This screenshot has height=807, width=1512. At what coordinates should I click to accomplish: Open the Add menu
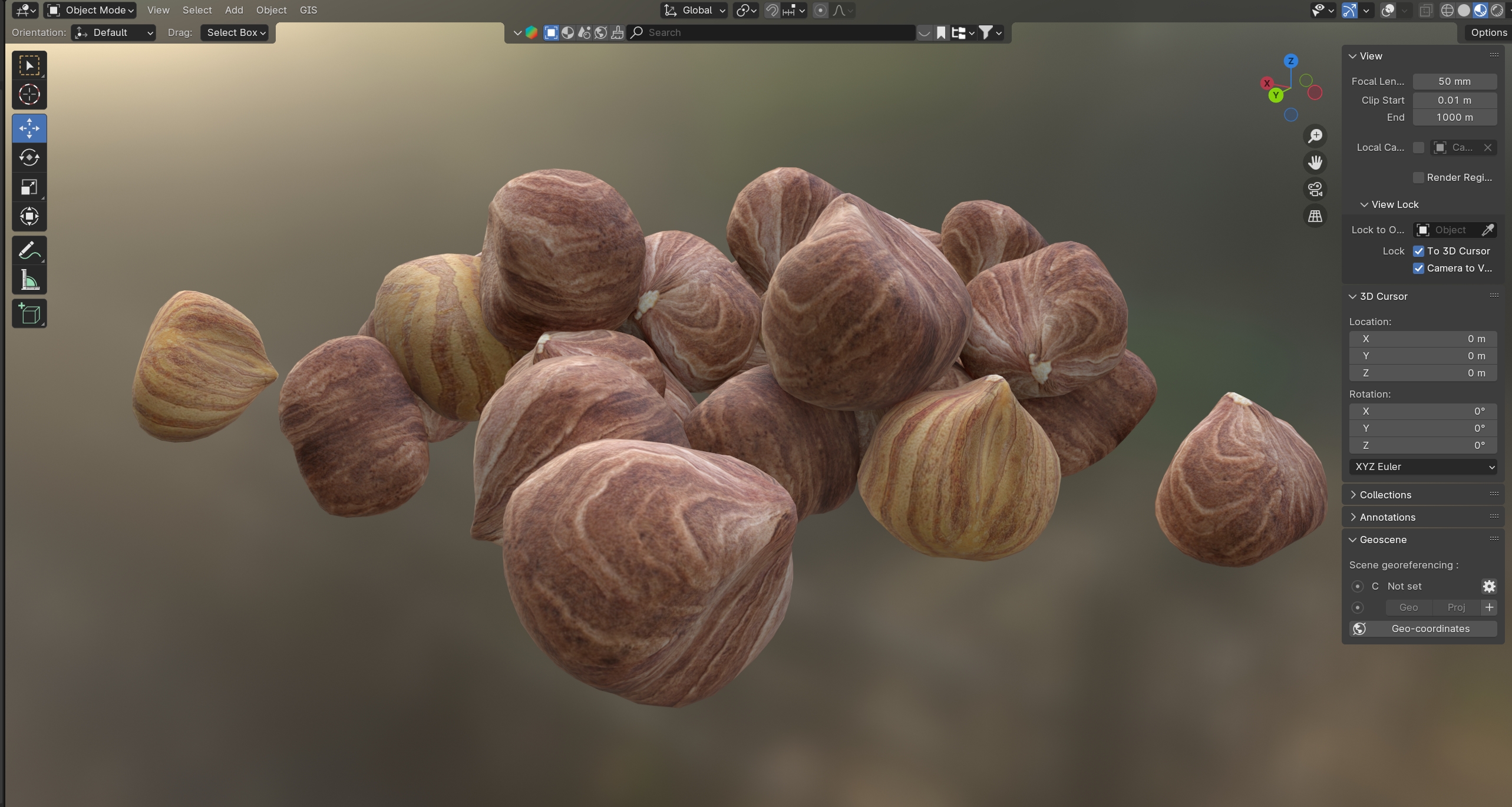(234, 10)
